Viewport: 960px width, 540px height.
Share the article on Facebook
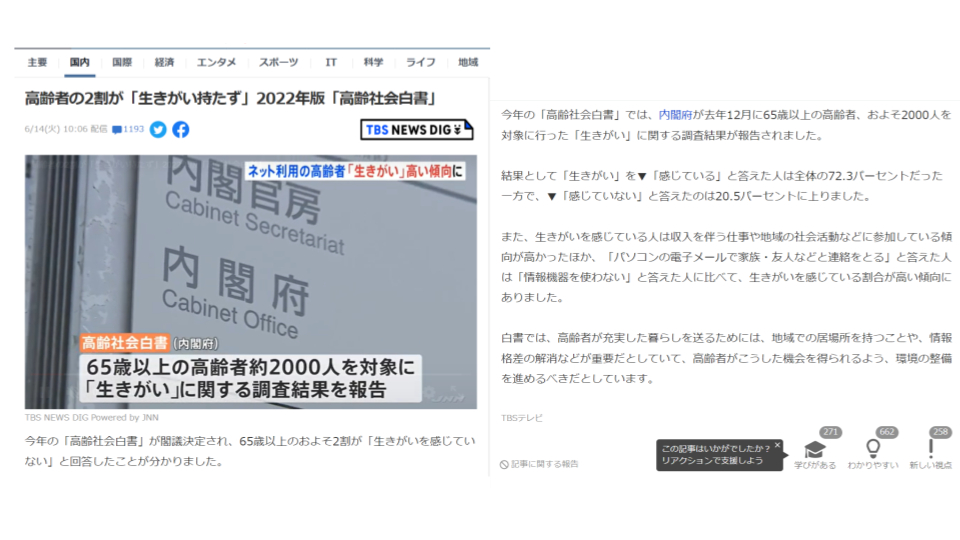[181, 130]
